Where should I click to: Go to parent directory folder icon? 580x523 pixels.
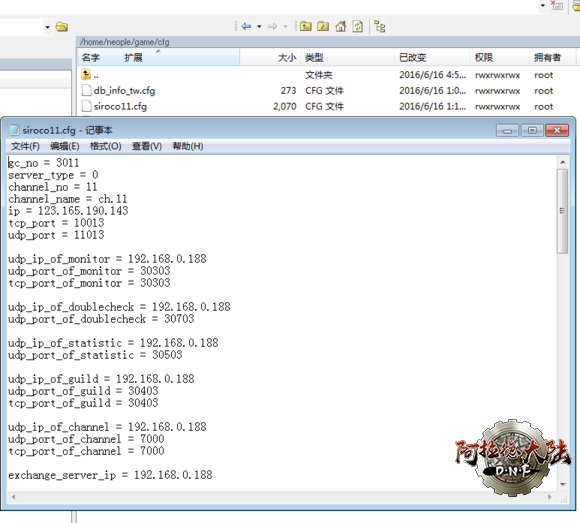[306, 26]
